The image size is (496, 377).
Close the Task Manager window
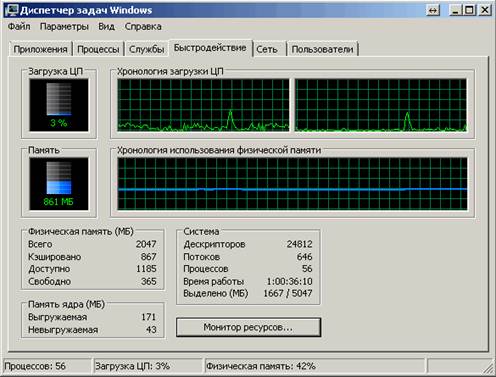485,10
